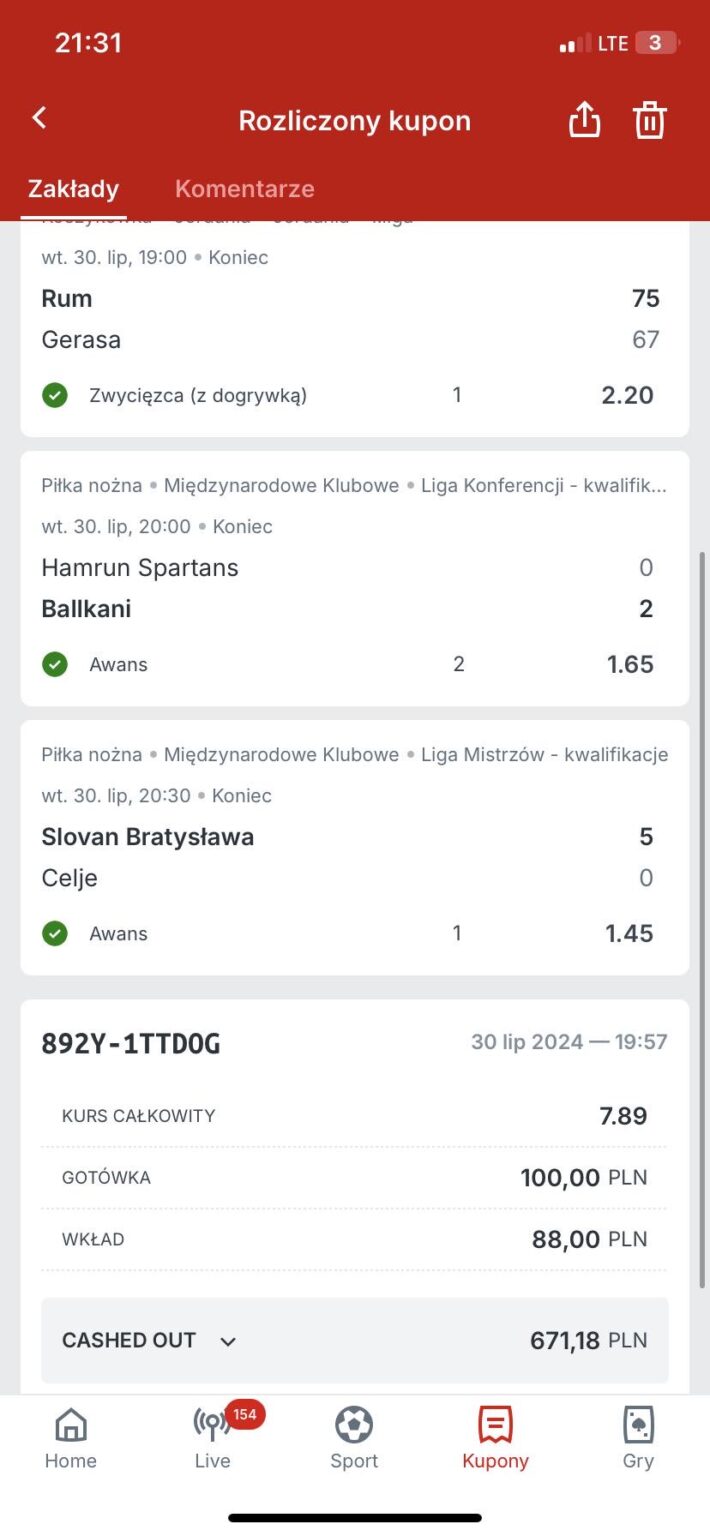Image resolution: width=710 pixels, height=1536 pixels.
Task: Expand the CASHED OUT chevron
Action: pos(228,1342)
